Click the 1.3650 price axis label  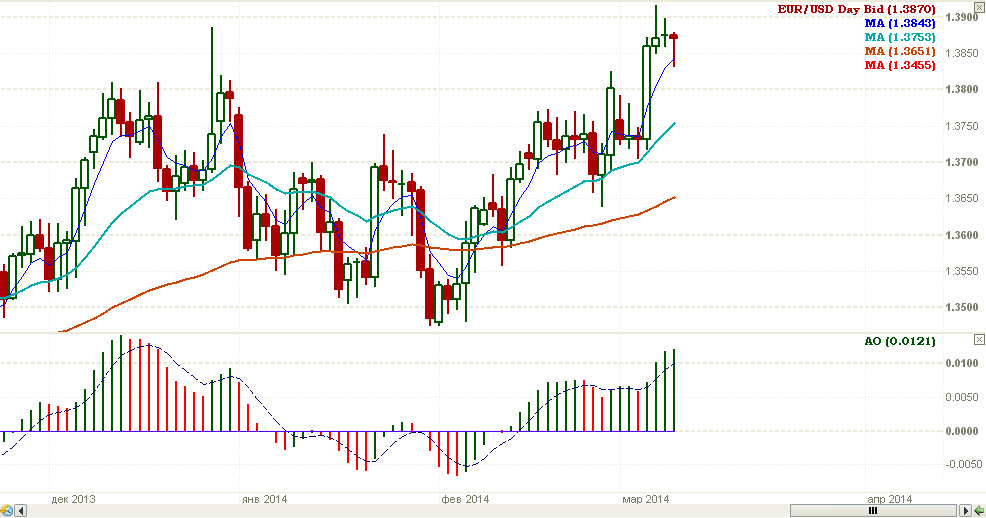click(962, 198)
